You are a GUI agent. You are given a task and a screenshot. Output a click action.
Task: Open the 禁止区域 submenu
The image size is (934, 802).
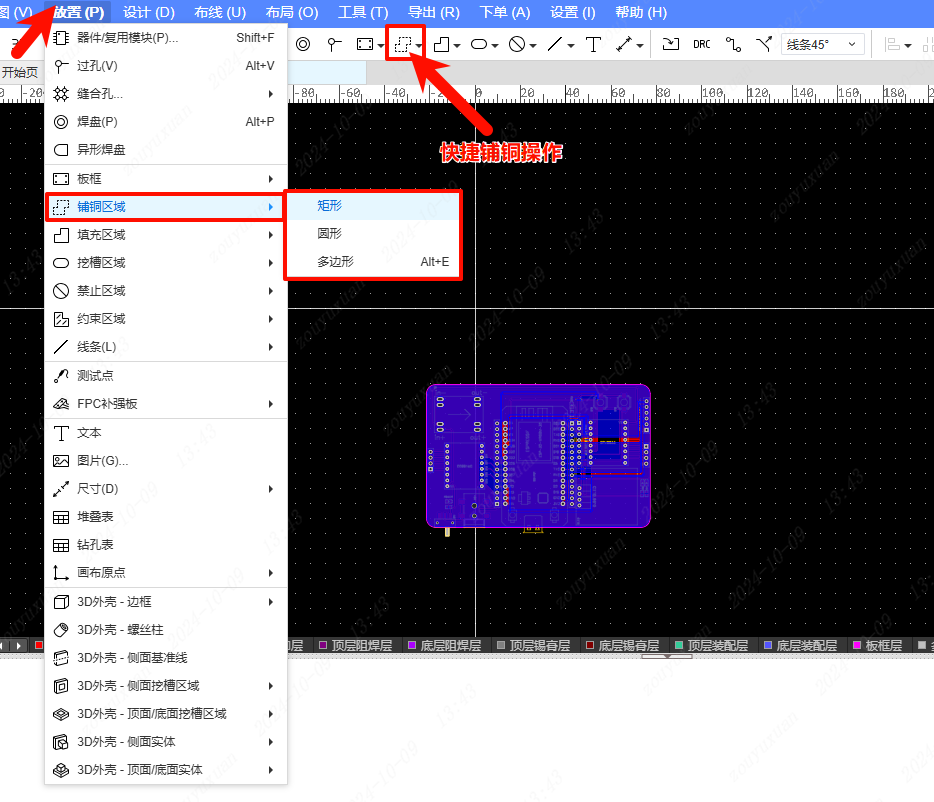point(166,291)
